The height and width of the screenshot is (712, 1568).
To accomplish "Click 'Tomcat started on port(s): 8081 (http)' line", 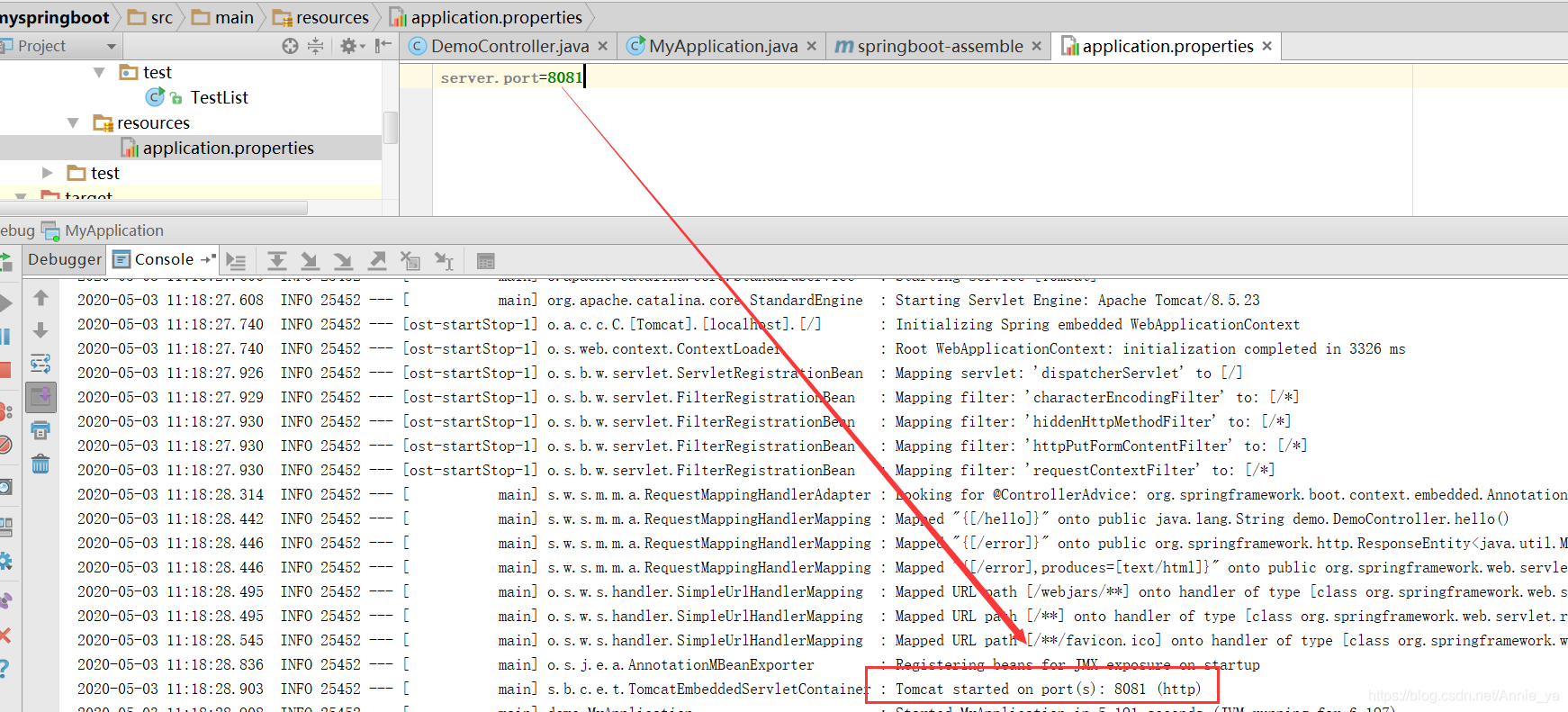I will coord(1048,689).
